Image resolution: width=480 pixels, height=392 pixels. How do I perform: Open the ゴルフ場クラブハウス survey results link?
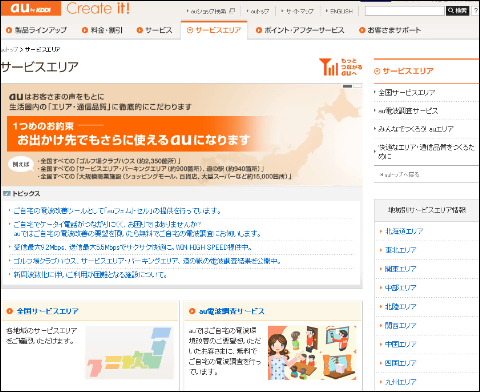[x=147, y=261]
